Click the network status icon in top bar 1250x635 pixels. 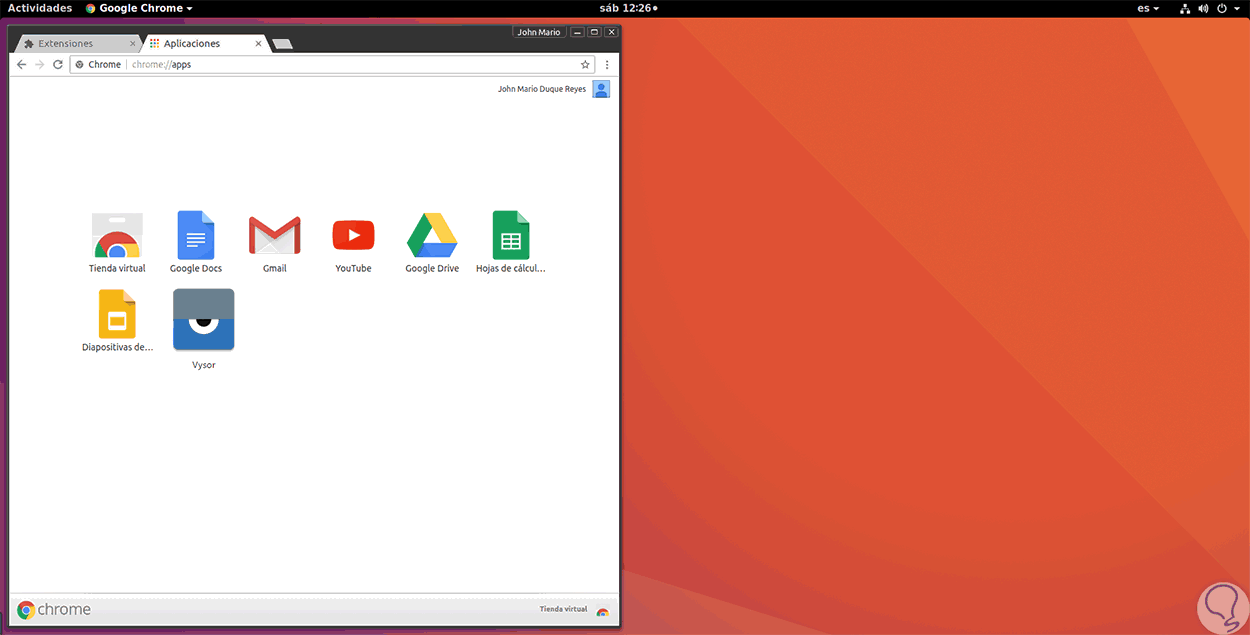coord(1185,8)
